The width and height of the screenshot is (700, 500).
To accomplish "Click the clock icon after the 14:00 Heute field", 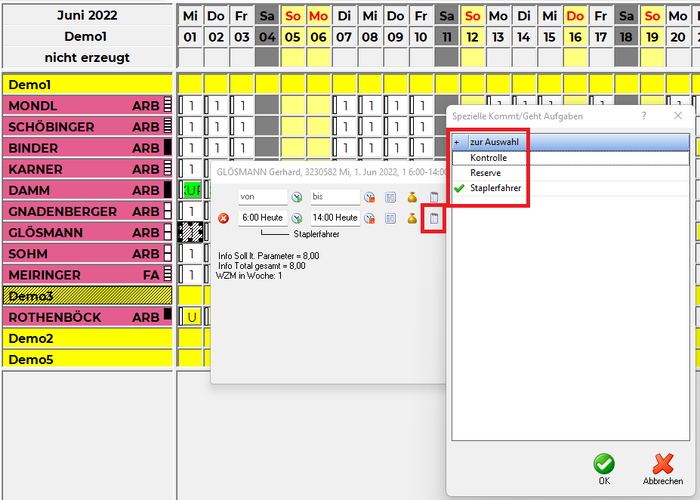I will (369, 218).
